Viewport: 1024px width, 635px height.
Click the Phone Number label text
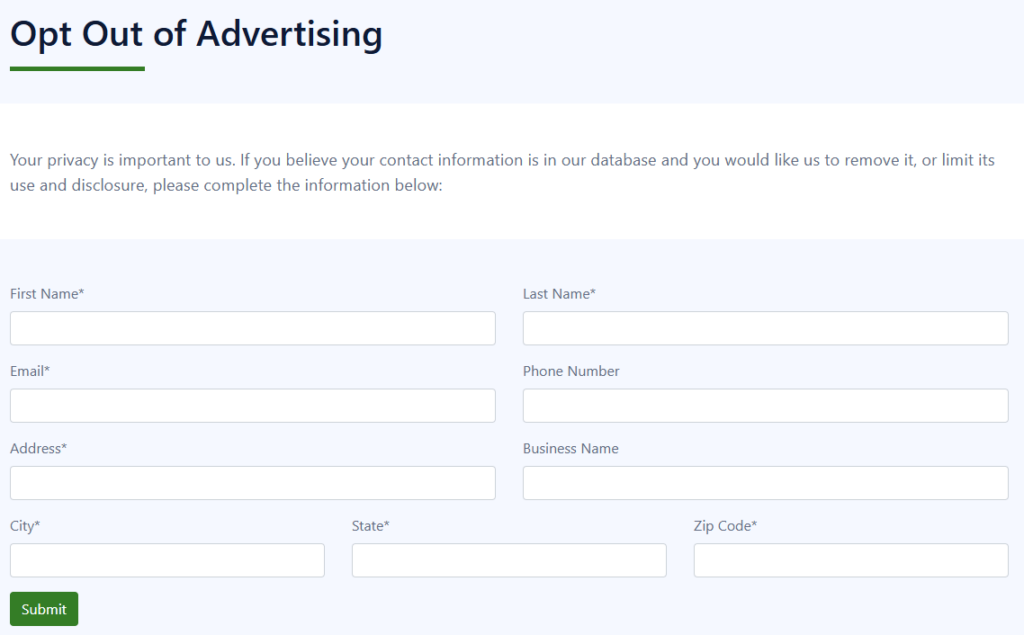pyautogui.click(x=570, y=371)
